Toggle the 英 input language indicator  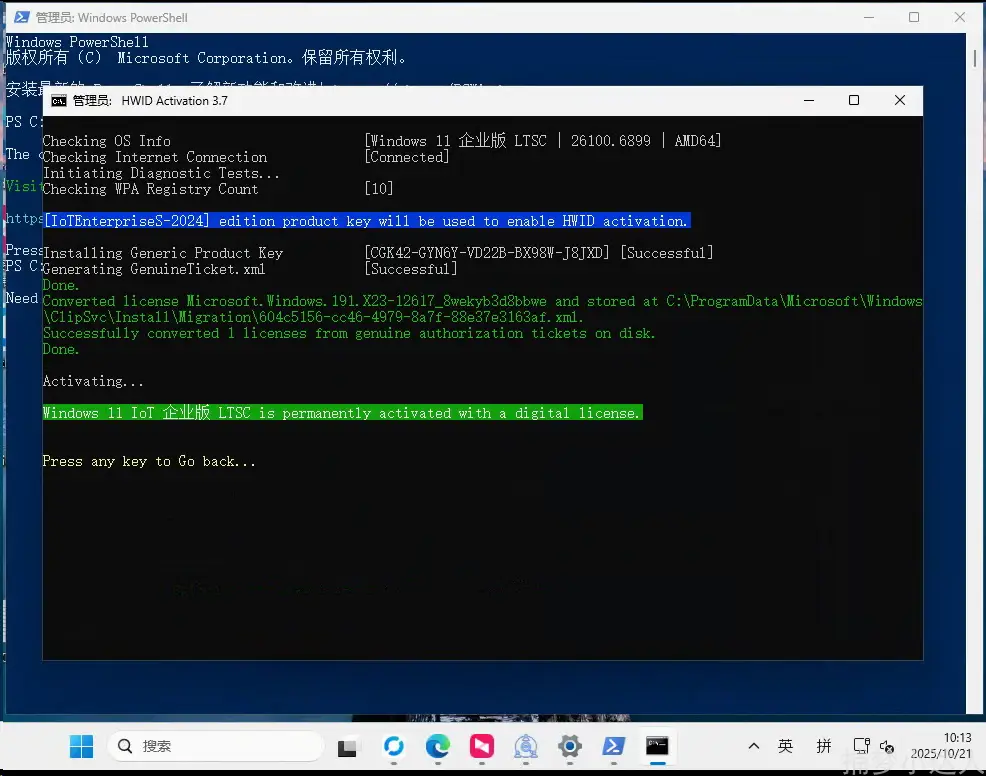point(786,746)
